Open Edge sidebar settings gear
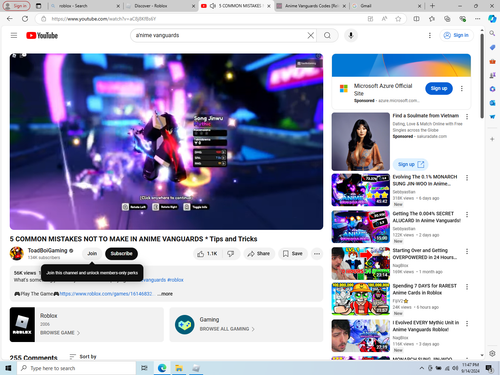 492,353
